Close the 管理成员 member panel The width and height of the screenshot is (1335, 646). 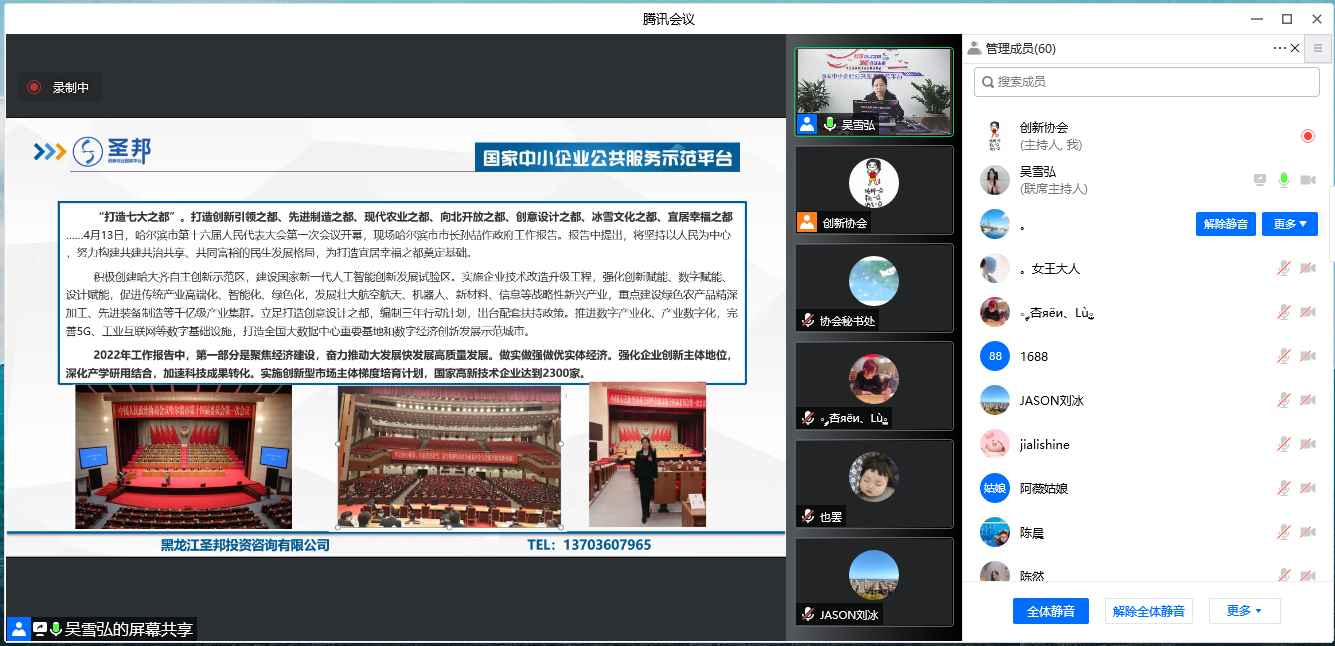tap(1296, 48)
